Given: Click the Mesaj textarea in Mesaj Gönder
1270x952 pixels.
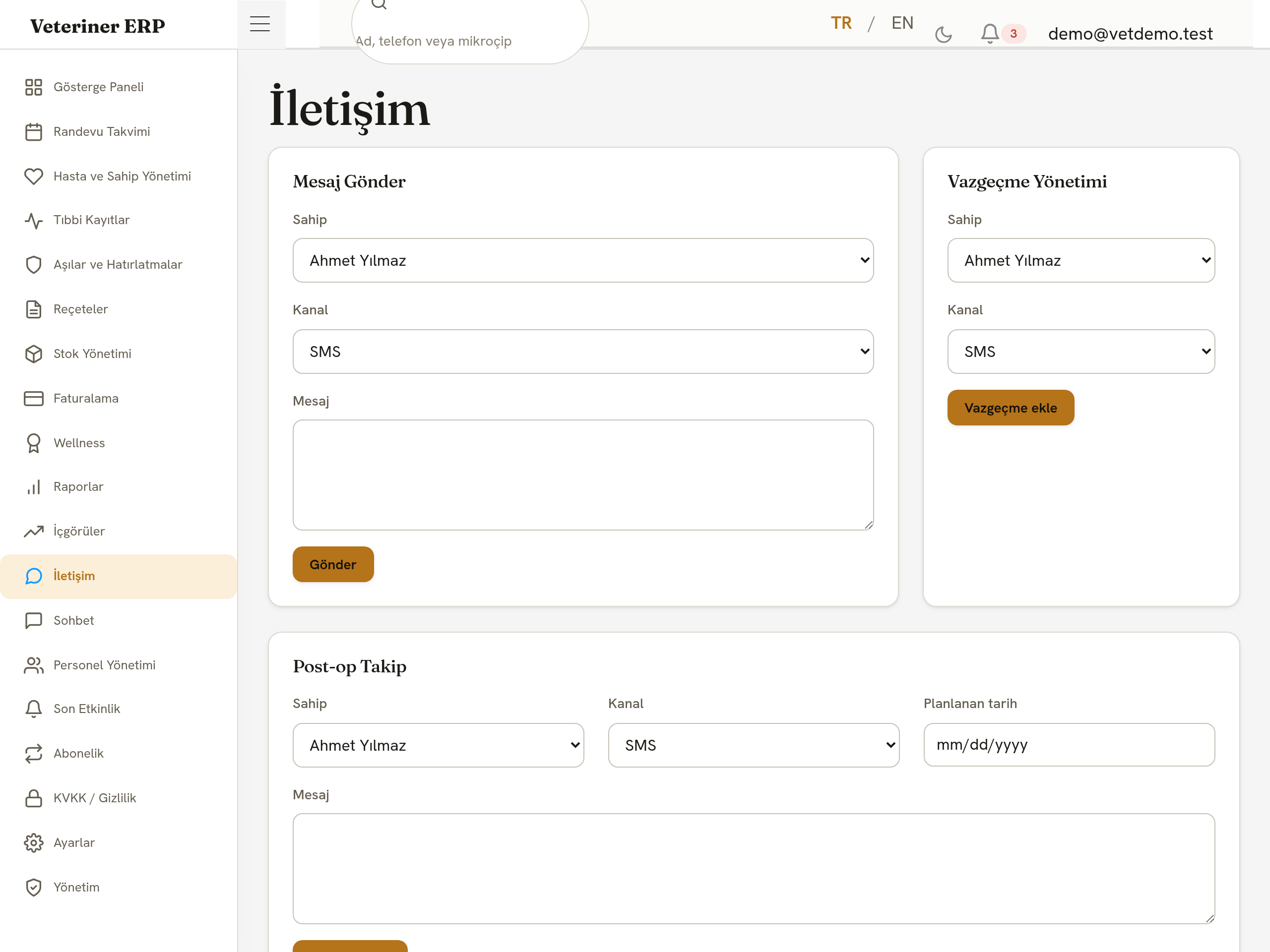Looking at the screenshot, I should [x=583, y=475].
